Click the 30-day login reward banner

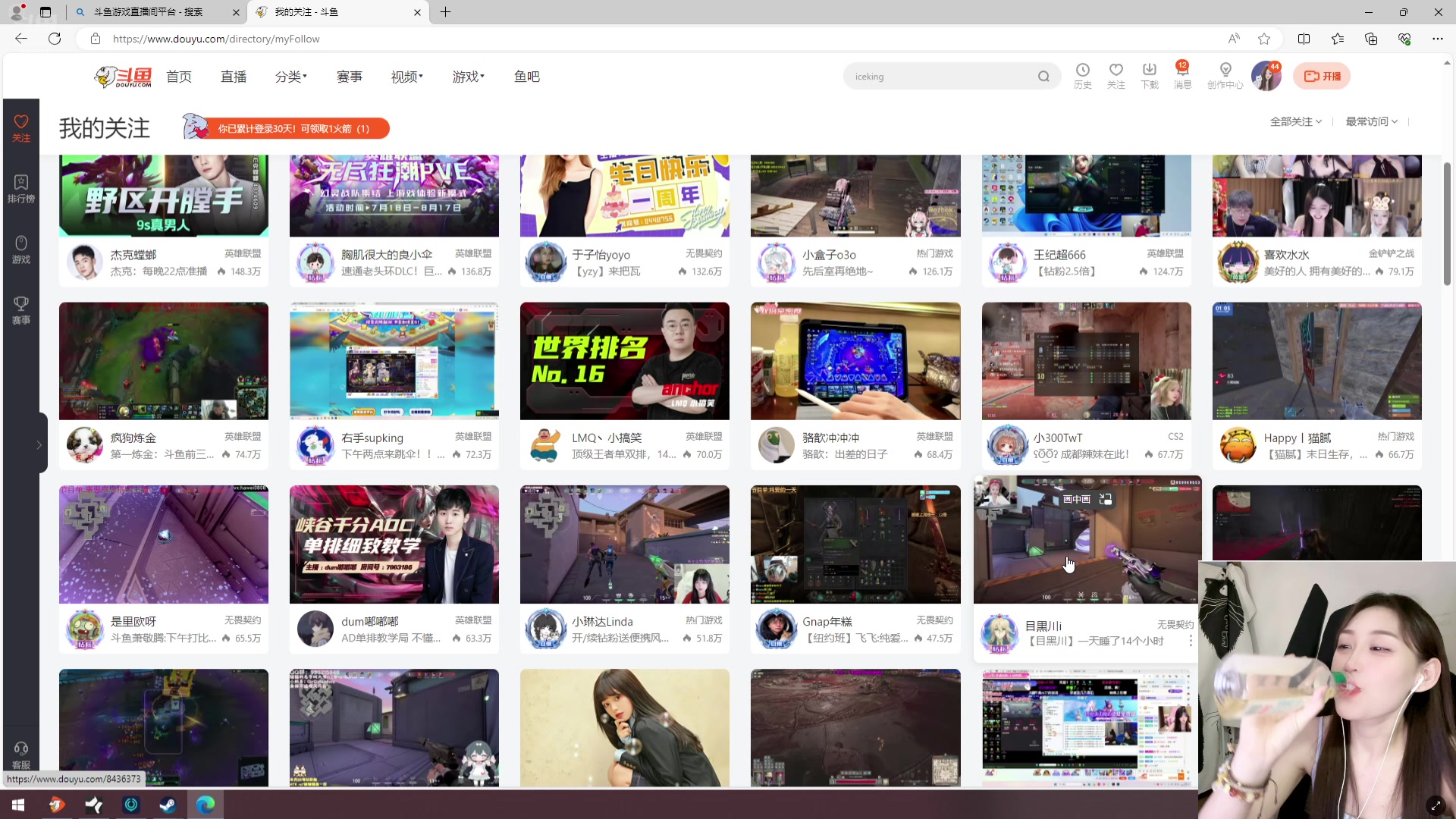pyautogui.click(x=286, y=128)
